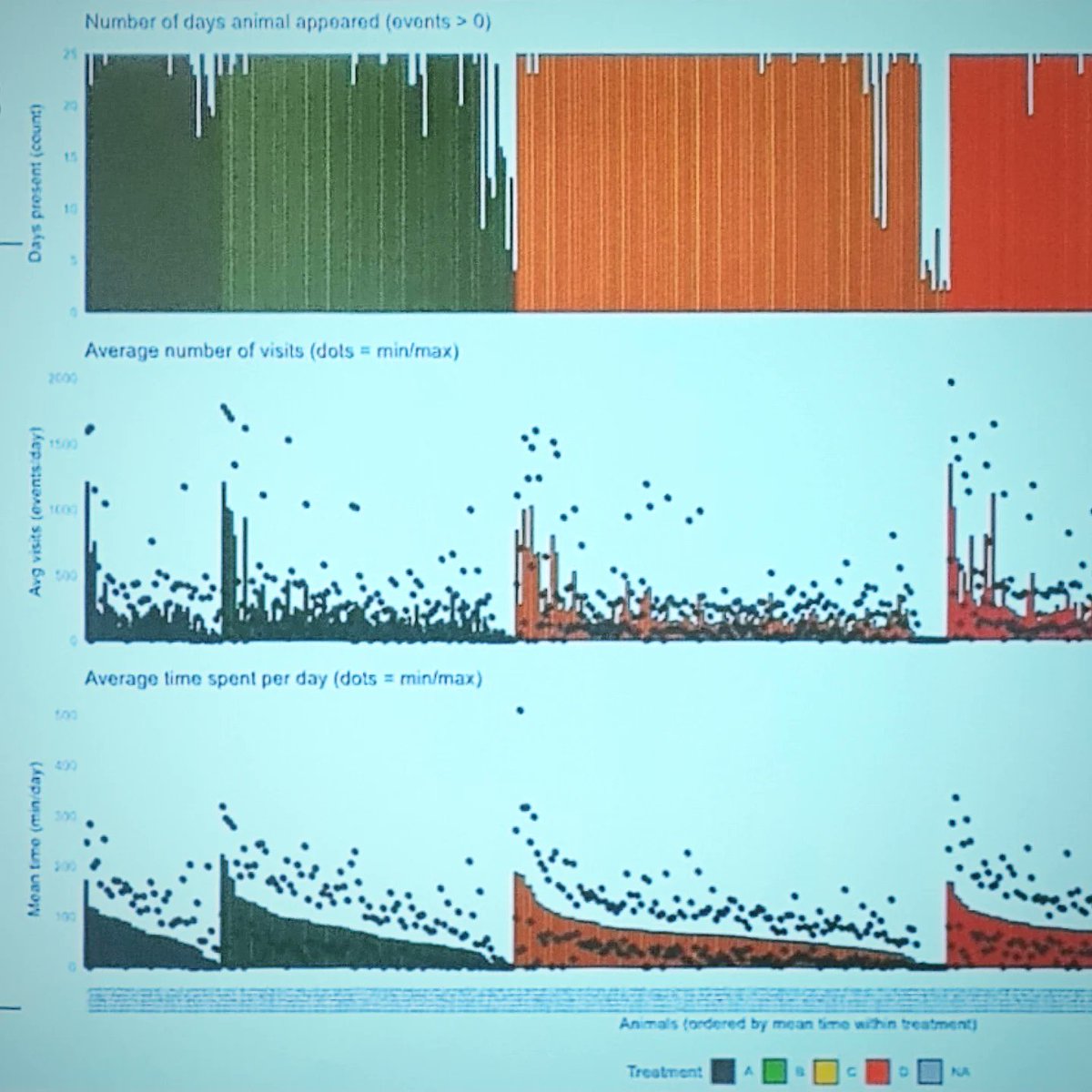This screenshot has height=1092, width=1092.
Task: Click the 500 tick on mean time axis
Action: [66, 715]
